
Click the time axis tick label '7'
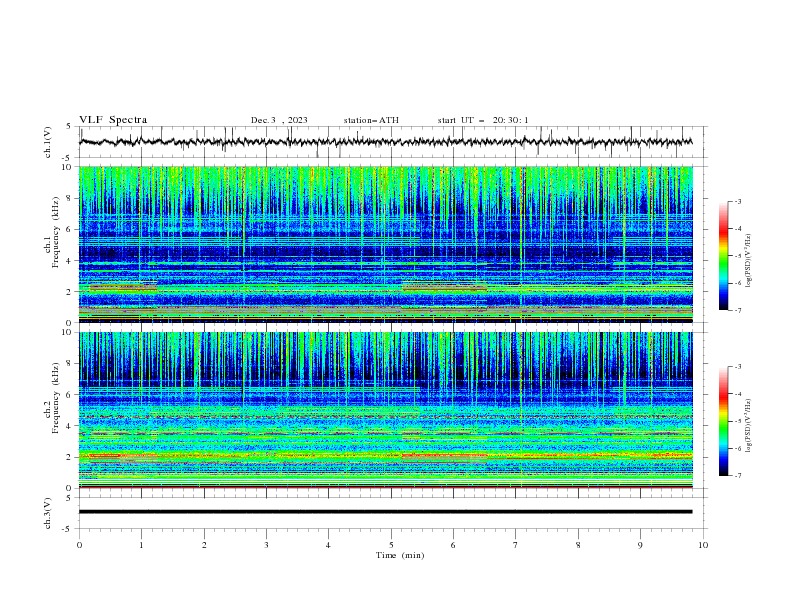coord(516,545)
